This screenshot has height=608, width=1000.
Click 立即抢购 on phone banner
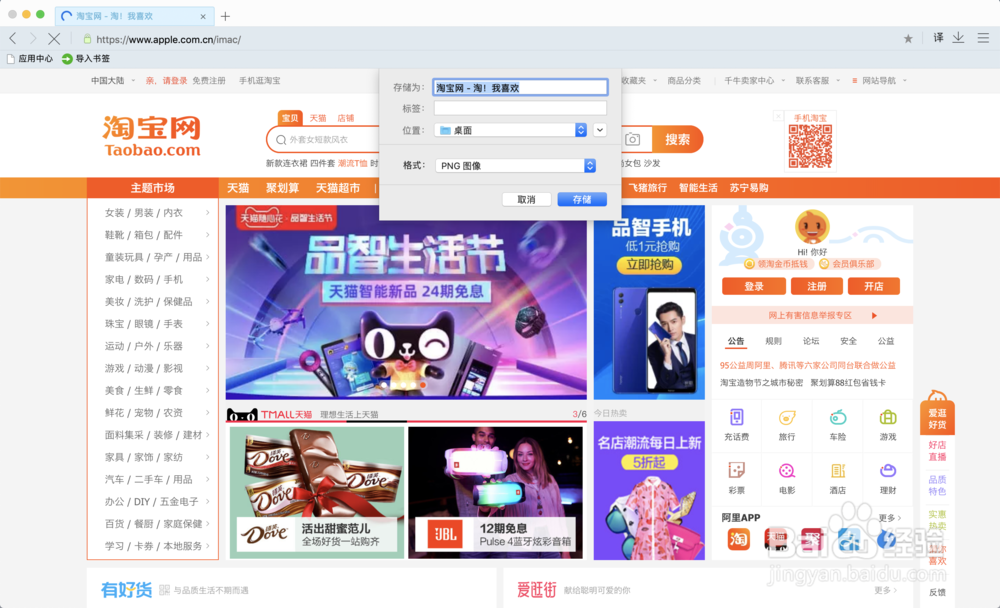(x=649, y=265)
